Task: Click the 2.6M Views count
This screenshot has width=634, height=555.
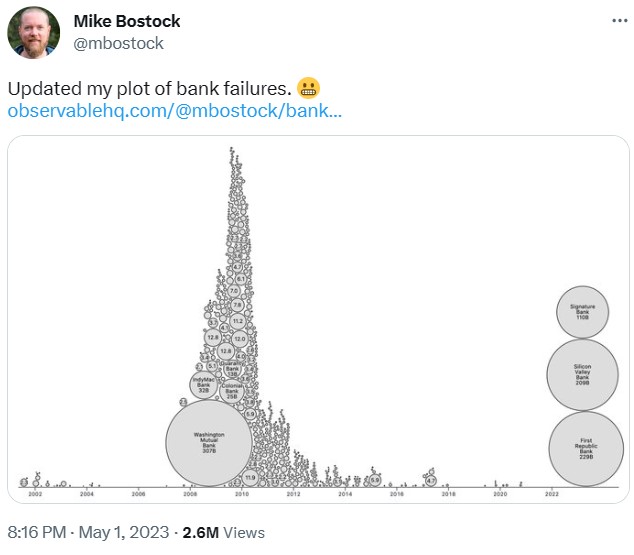Action: (224, 533)
